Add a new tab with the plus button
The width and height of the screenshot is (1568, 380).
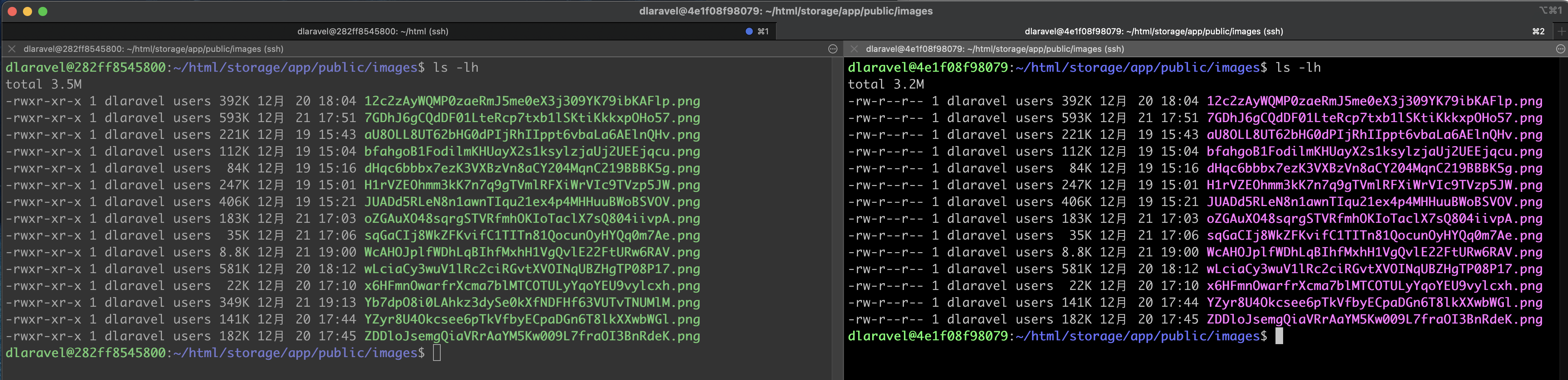point(1561,31)
